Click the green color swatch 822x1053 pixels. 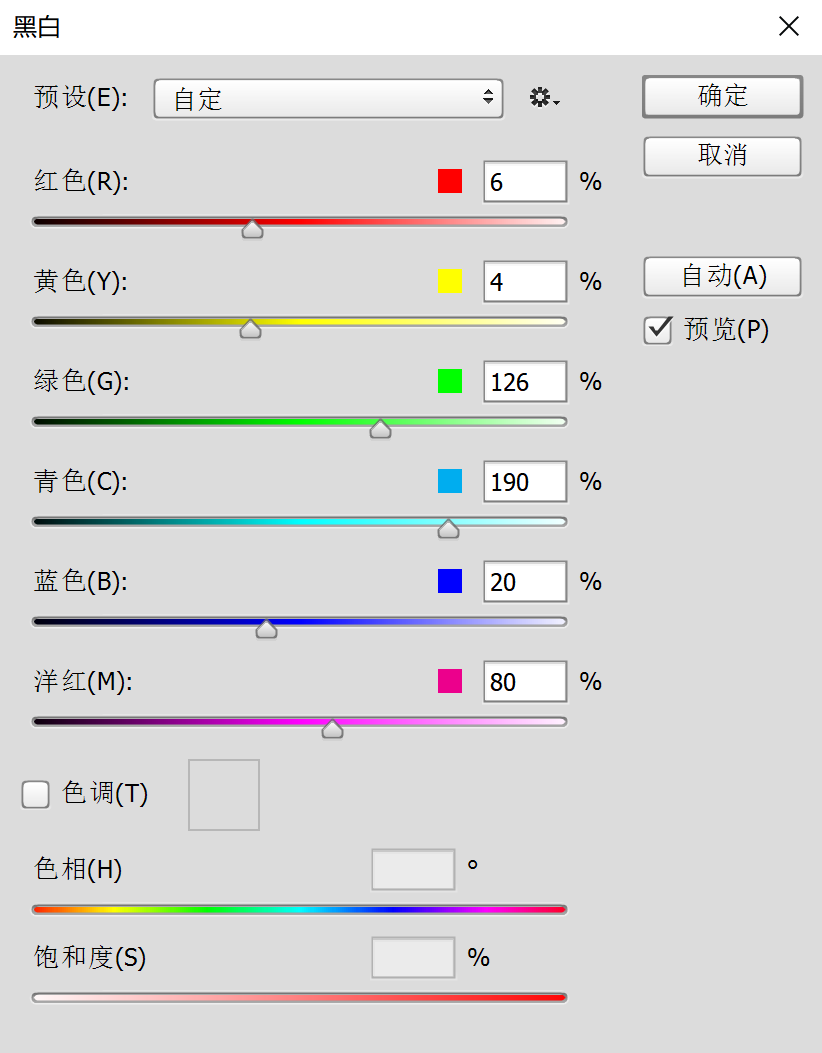[x=450, y=381]
